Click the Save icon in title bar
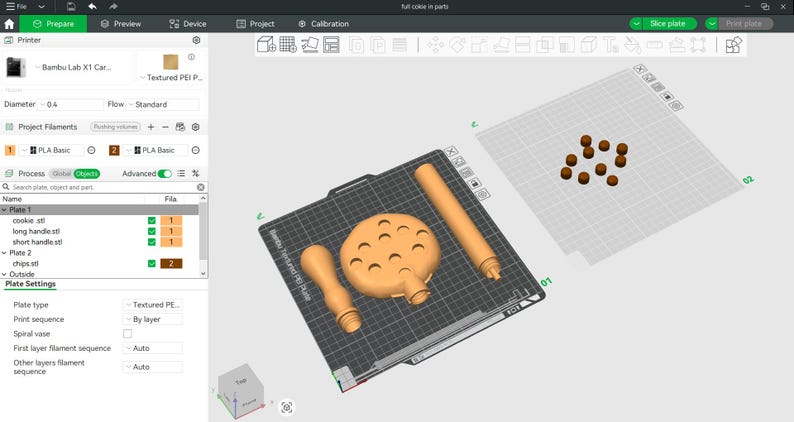Image resolution: width=794 pixels, height=422 pixels. (x=71, y=7)
